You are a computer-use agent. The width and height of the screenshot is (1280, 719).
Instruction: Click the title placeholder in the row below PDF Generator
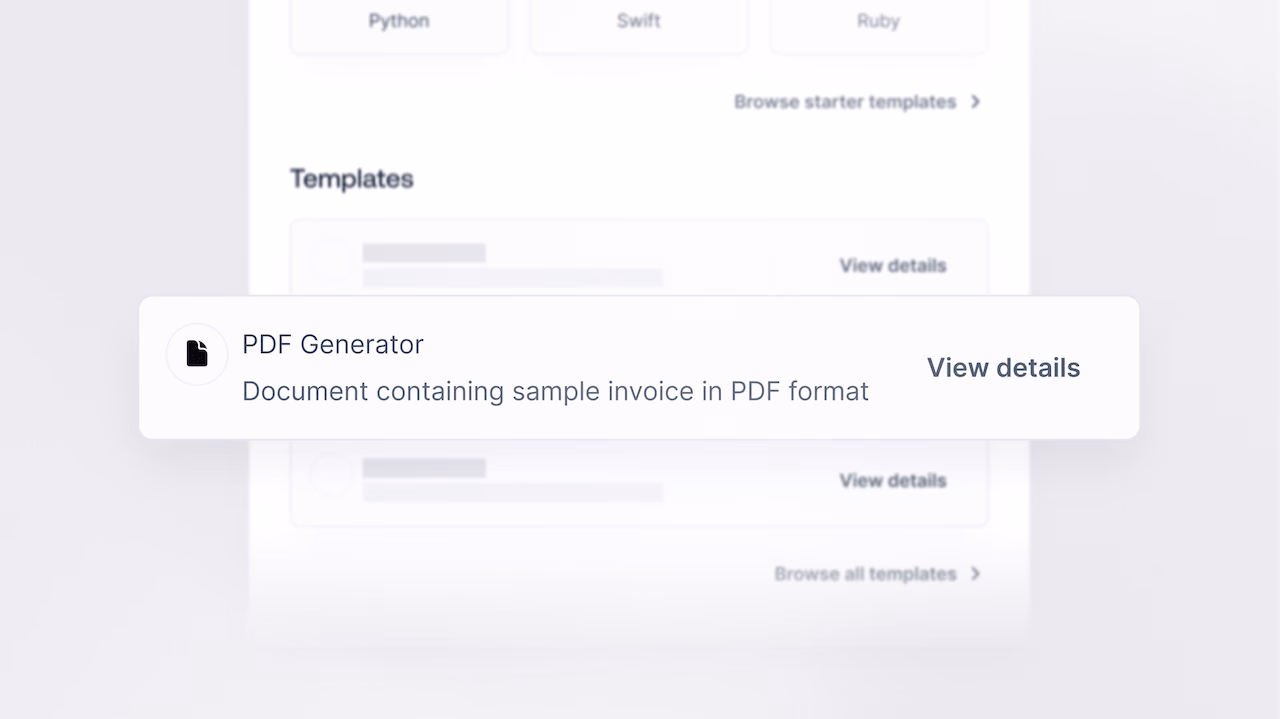[424, 468]
